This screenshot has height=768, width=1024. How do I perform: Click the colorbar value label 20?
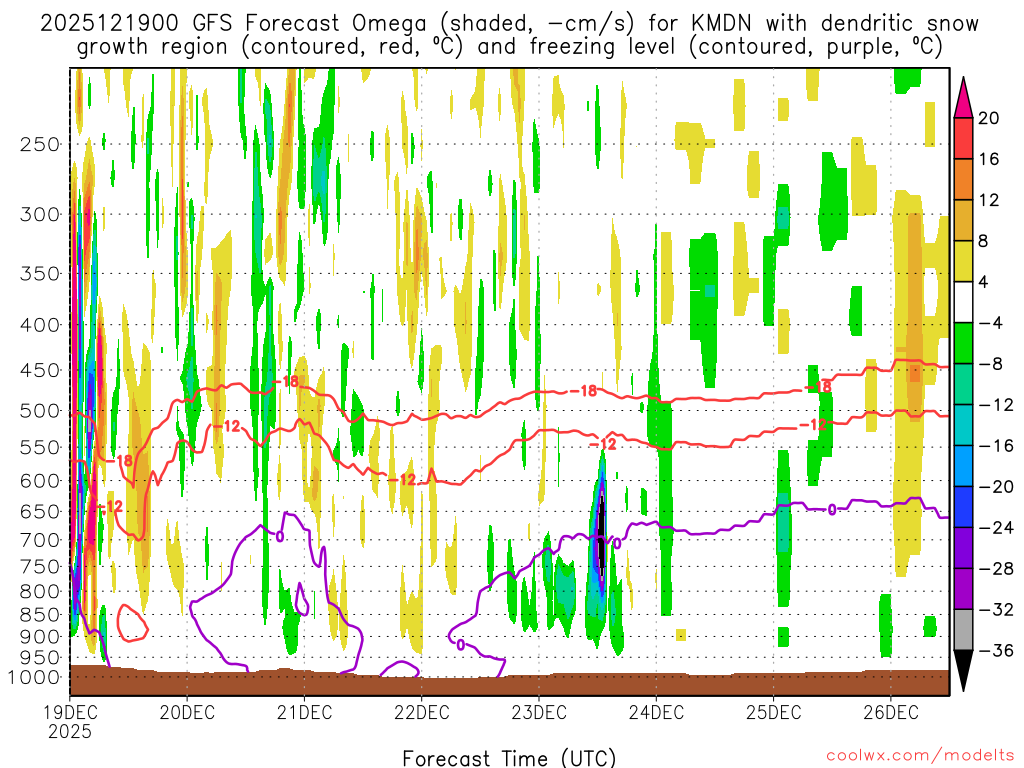point(989,118)
